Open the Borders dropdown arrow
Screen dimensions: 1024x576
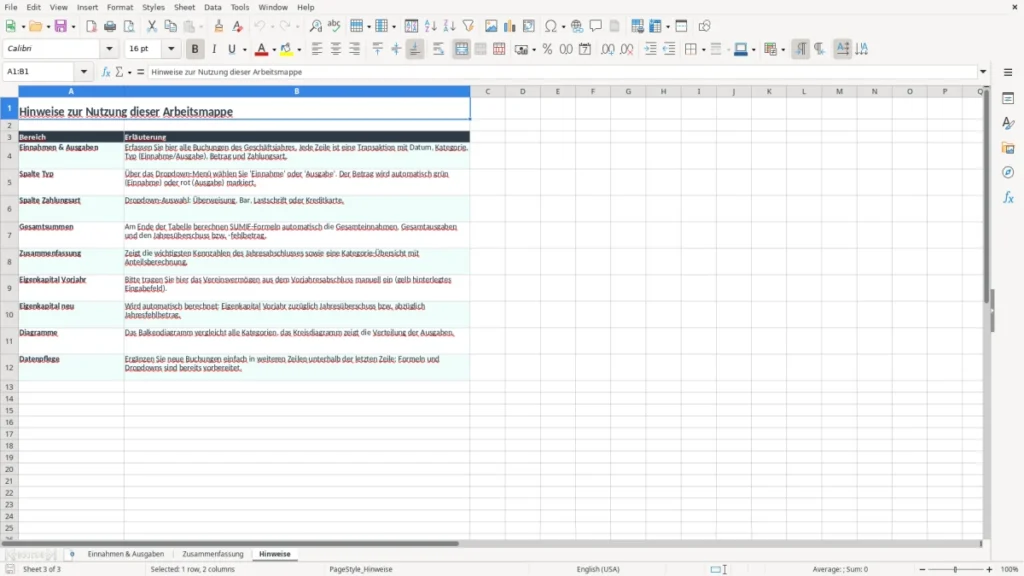click(x=703, y=50)
